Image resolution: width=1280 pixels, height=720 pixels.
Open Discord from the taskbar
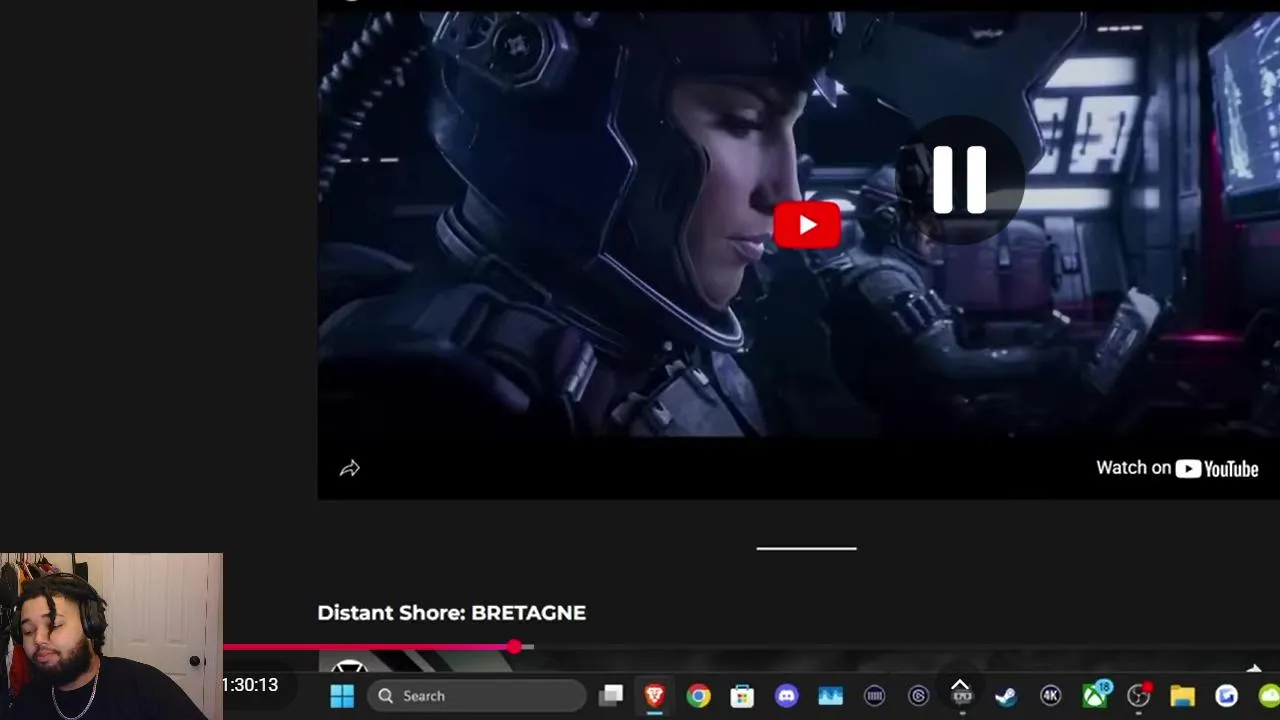pos(786,696)
